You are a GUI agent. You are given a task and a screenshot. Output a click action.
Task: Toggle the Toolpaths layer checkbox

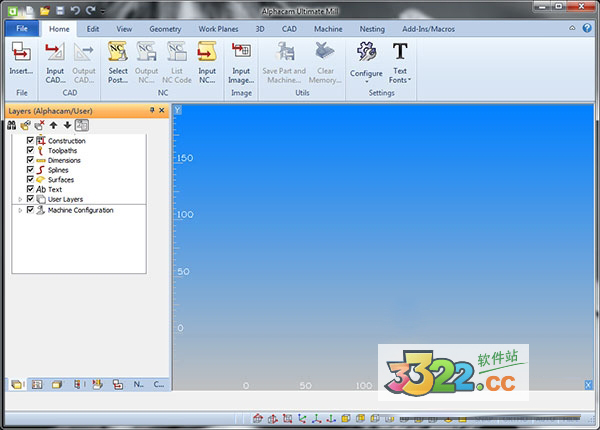click(x=30, y=151)
